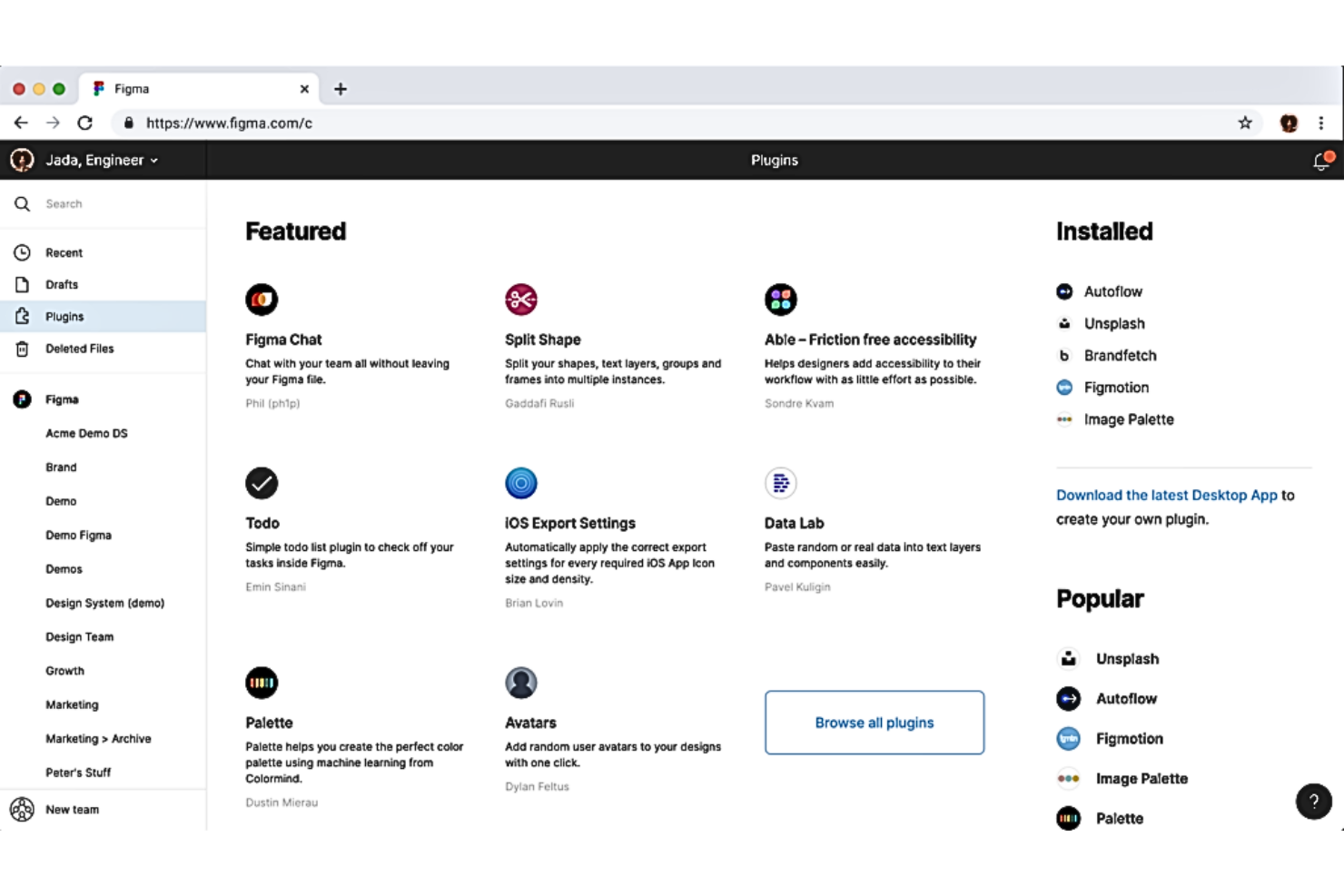Viewport: 1344px width, 896px height.
Task: Click the Unsplash icon under Popular
Action: (1069, 659)
